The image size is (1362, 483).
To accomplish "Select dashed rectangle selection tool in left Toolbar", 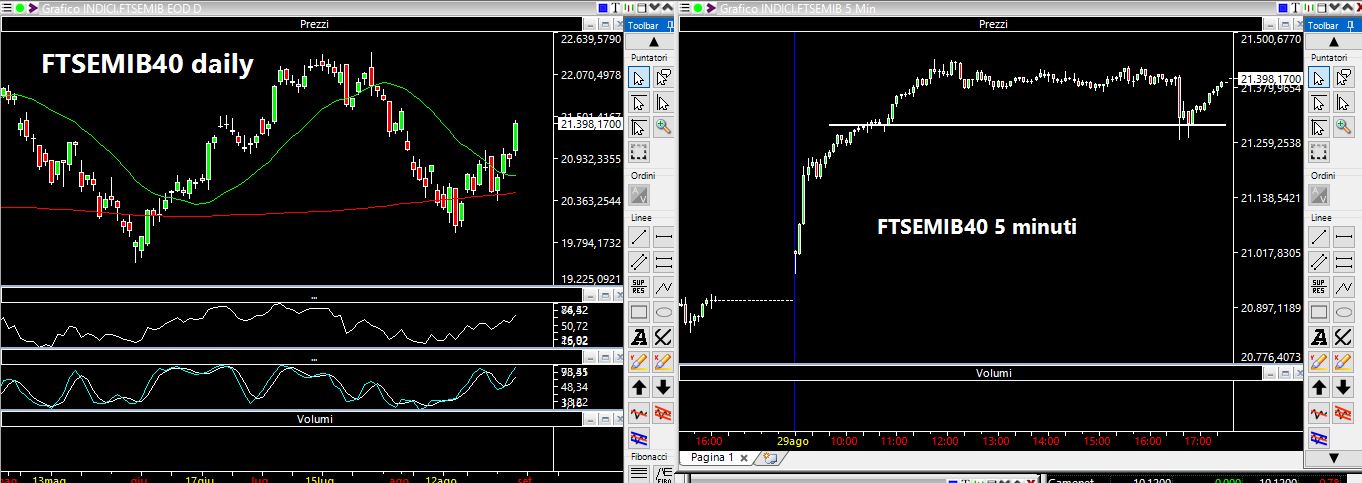I will coord(639,152).
